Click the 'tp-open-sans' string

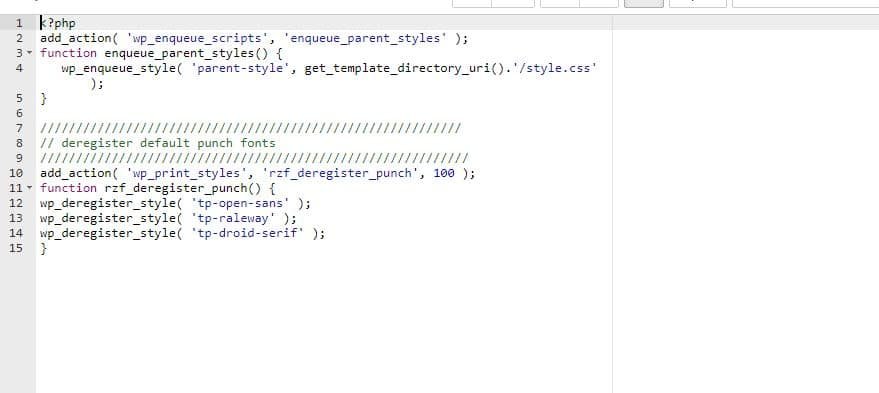240,203
